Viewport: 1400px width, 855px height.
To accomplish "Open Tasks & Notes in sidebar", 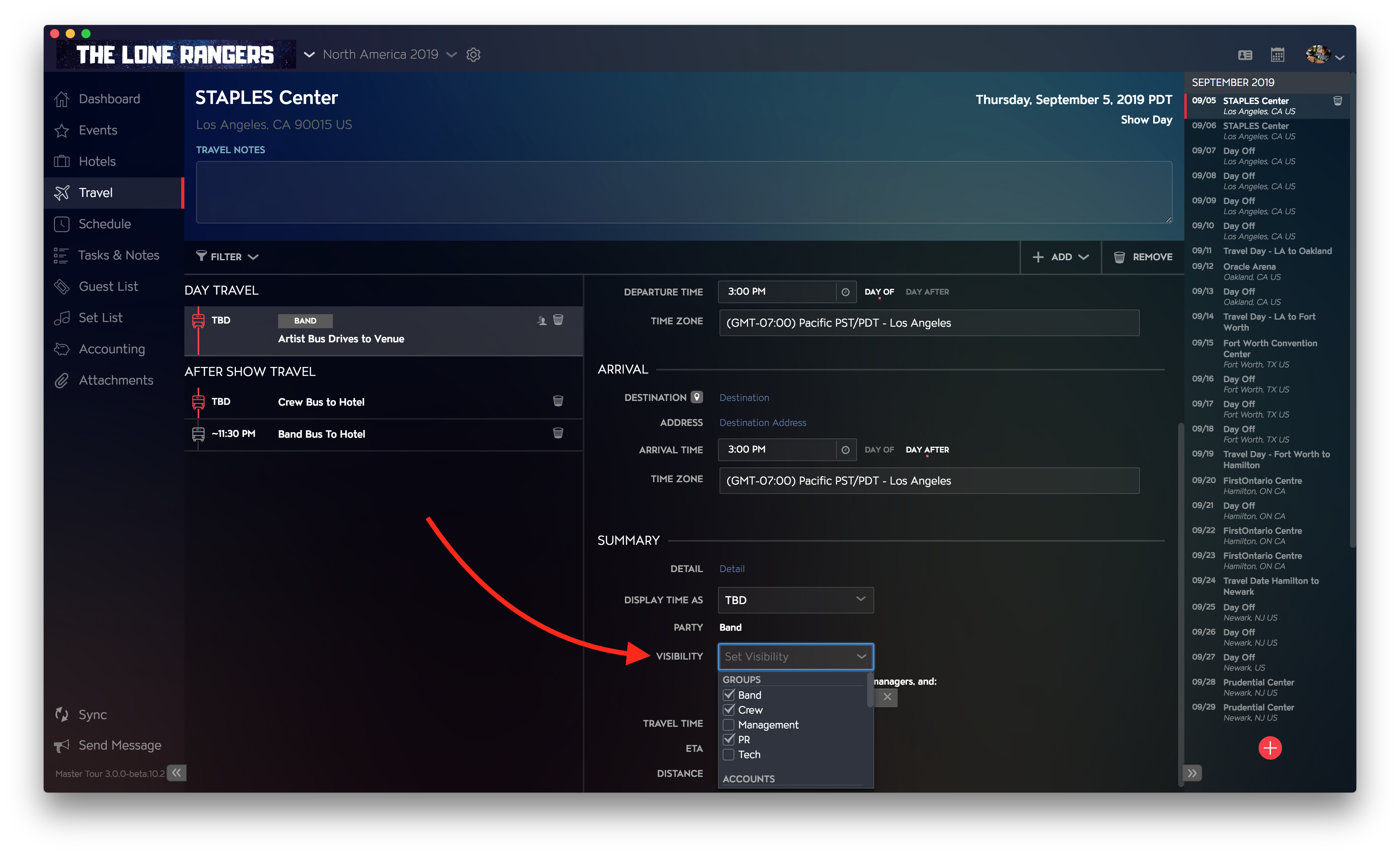I will click(x=114, y=255).
